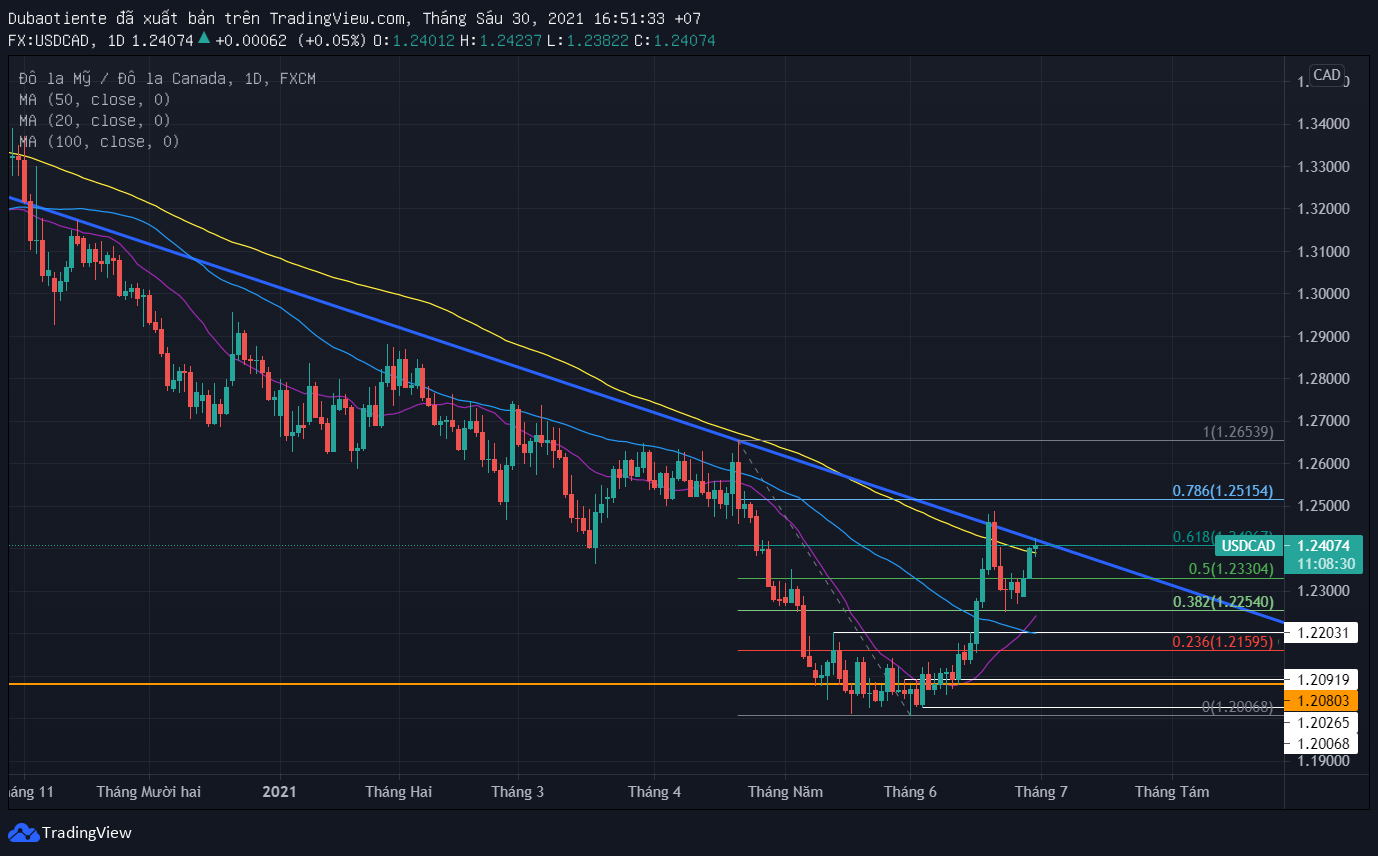Viewport: 1378px width, 856px height.
Task: Click the Tháng 7 time label
Action: tap(1042, 792)
